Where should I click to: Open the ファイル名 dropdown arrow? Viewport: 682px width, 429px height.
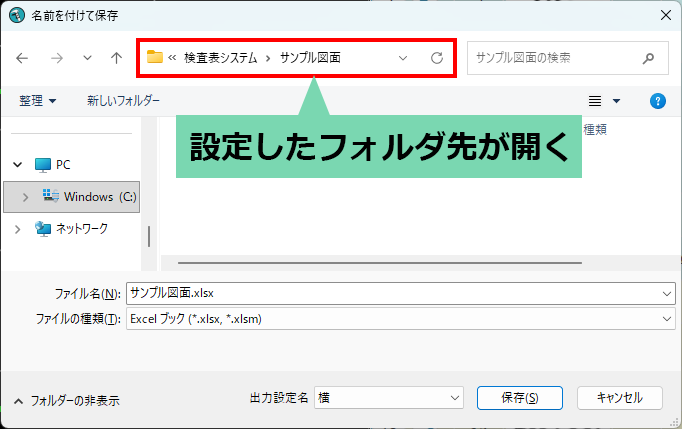pos(667,294)
